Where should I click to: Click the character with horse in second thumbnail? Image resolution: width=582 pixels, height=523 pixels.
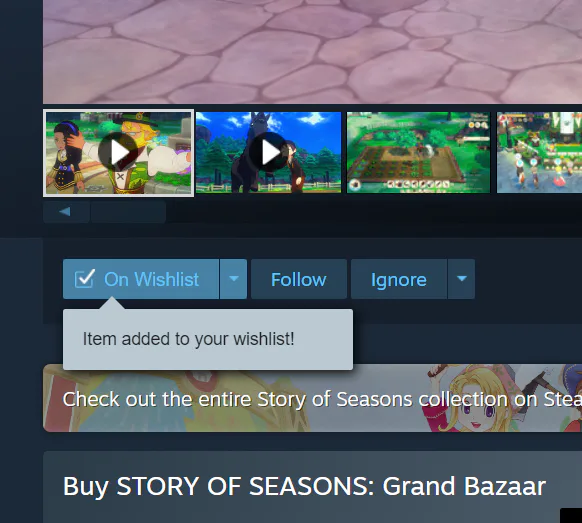click(x=295, y=167)
